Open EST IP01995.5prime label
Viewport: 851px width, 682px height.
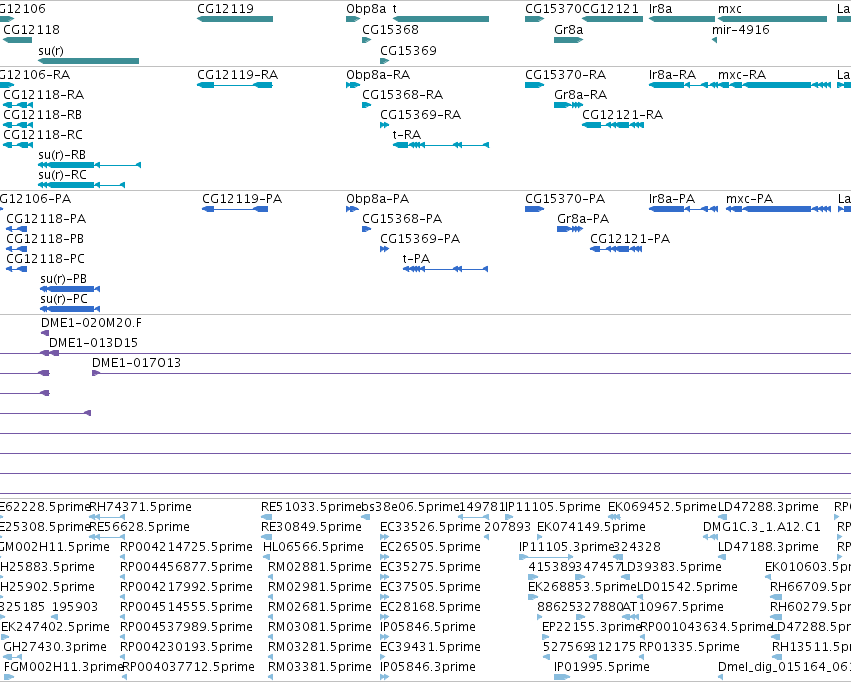[601, 667]
